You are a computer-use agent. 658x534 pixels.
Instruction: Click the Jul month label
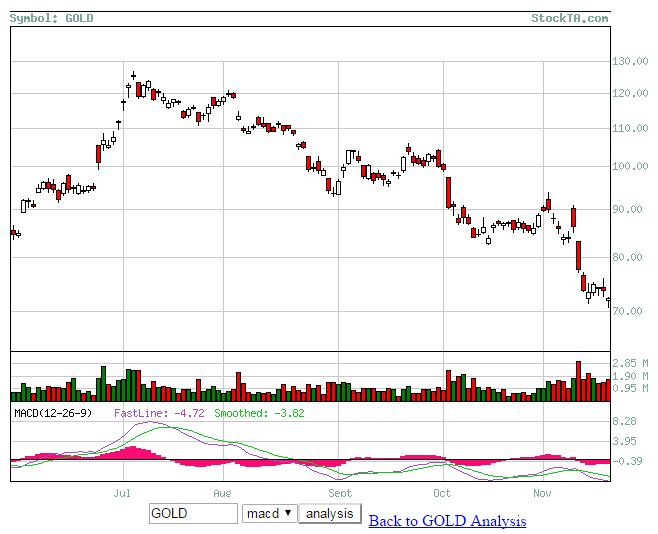coord(122,493)
